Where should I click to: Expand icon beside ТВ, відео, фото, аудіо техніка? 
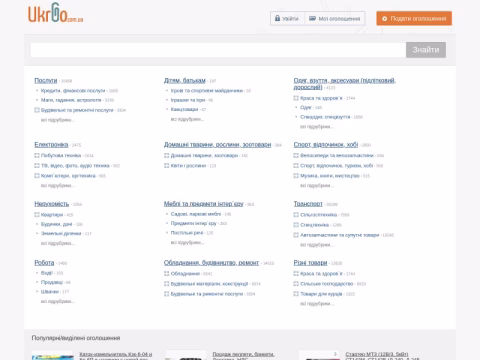[x=37, y=165]
